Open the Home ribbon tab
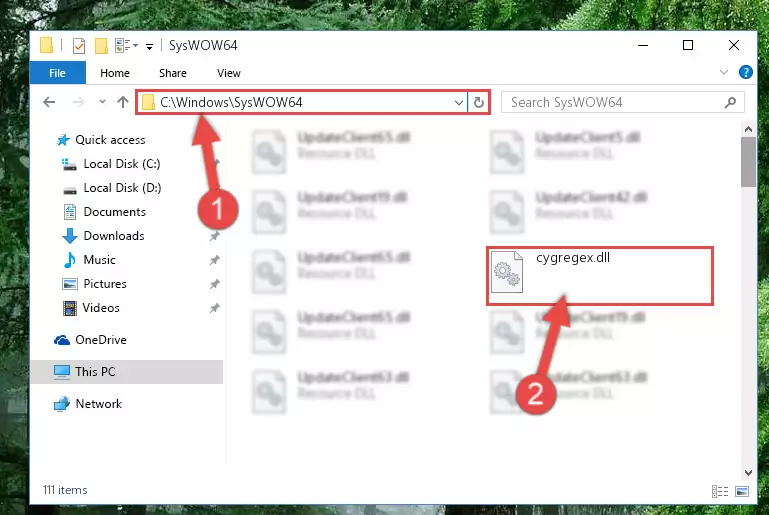The width and height of the screenshot is (769, 515). click(115, 73)
